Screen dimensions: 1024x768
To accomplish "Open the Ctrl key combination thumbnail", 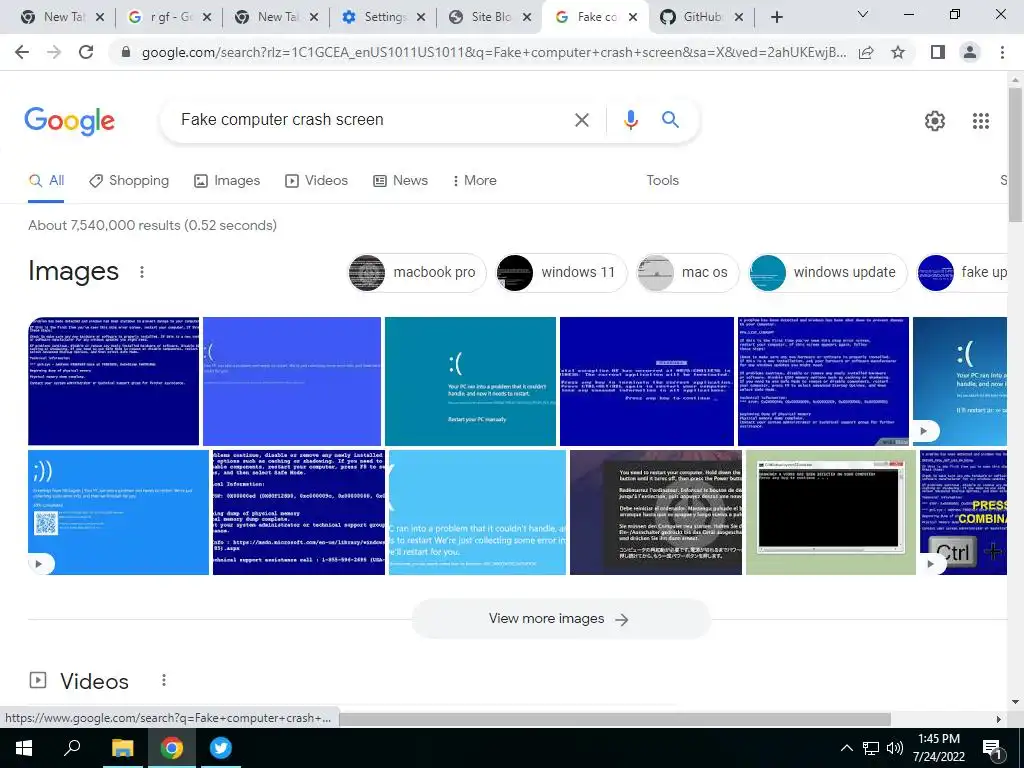I will coord(963,512).
